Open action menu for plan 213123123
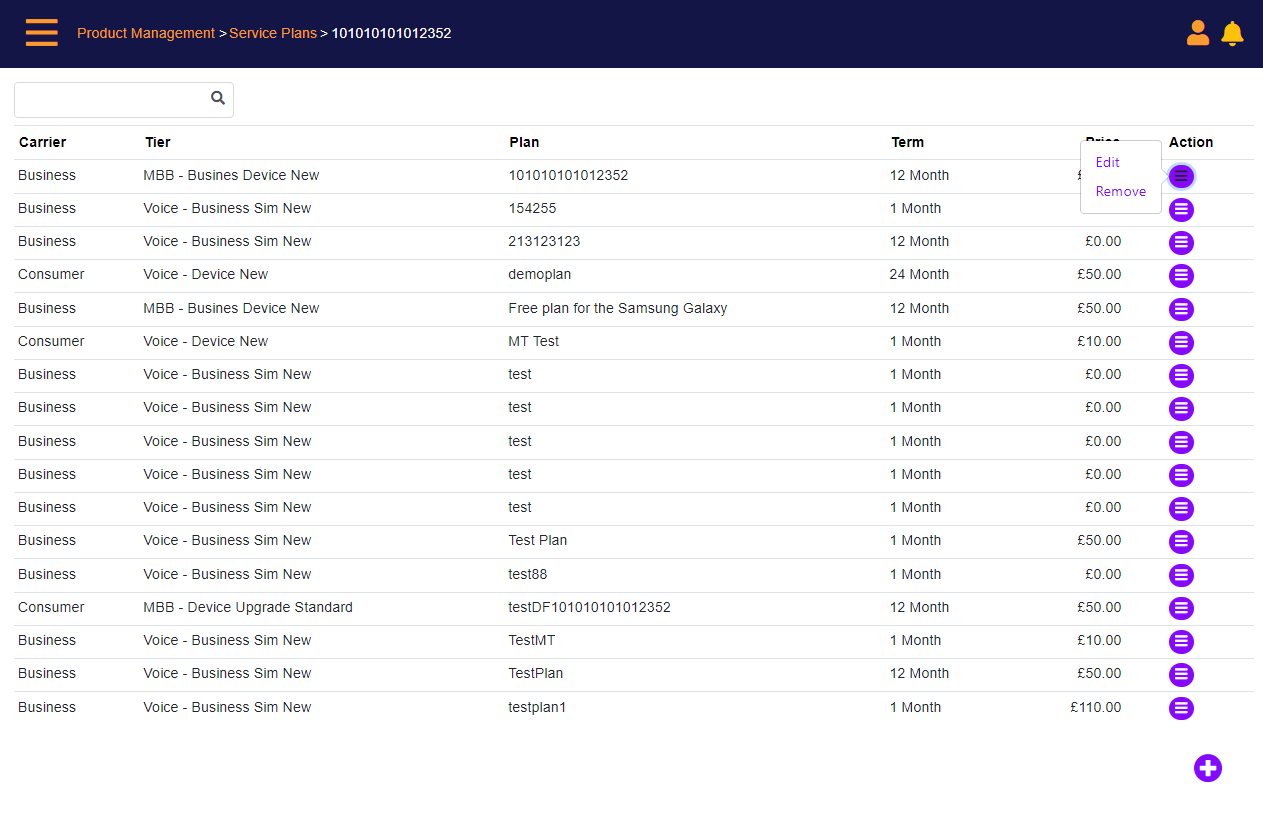This screenshot has height=821, width=1263. [x=1181, y=243]
